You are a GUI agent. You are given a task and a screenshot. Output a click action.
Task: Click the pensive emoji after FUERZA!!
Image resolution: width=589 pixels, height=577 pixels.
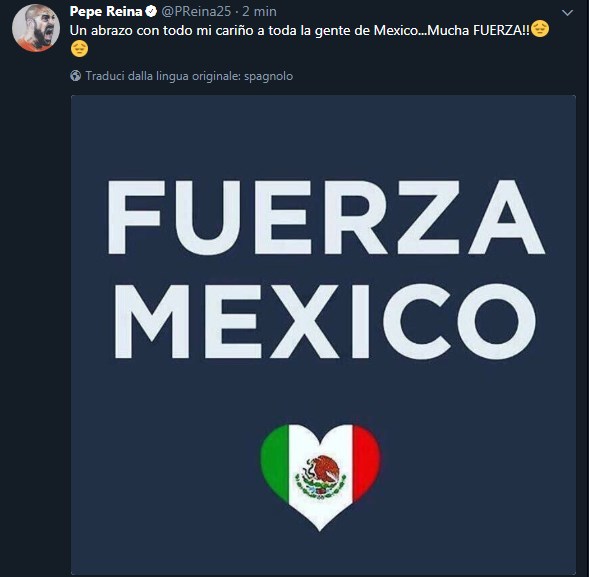coord(540,29)
